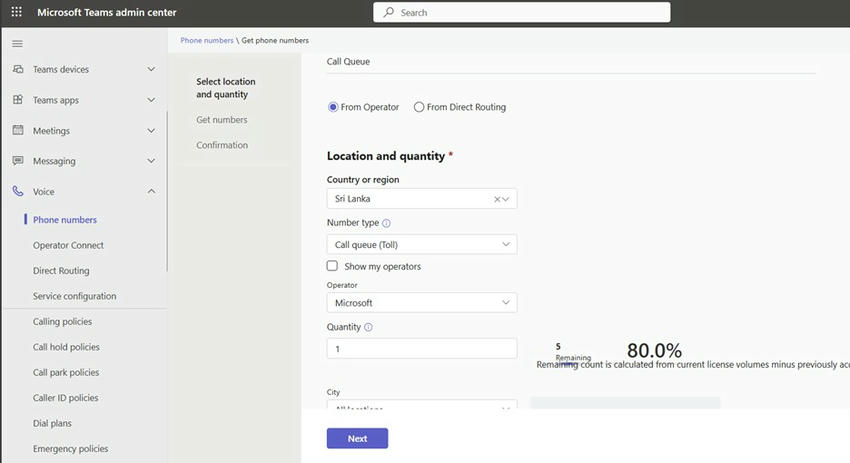The width and height of the screenshot is (850, 463).
Task: Expand the Teams devices section
Action: (x=151, y=69)
